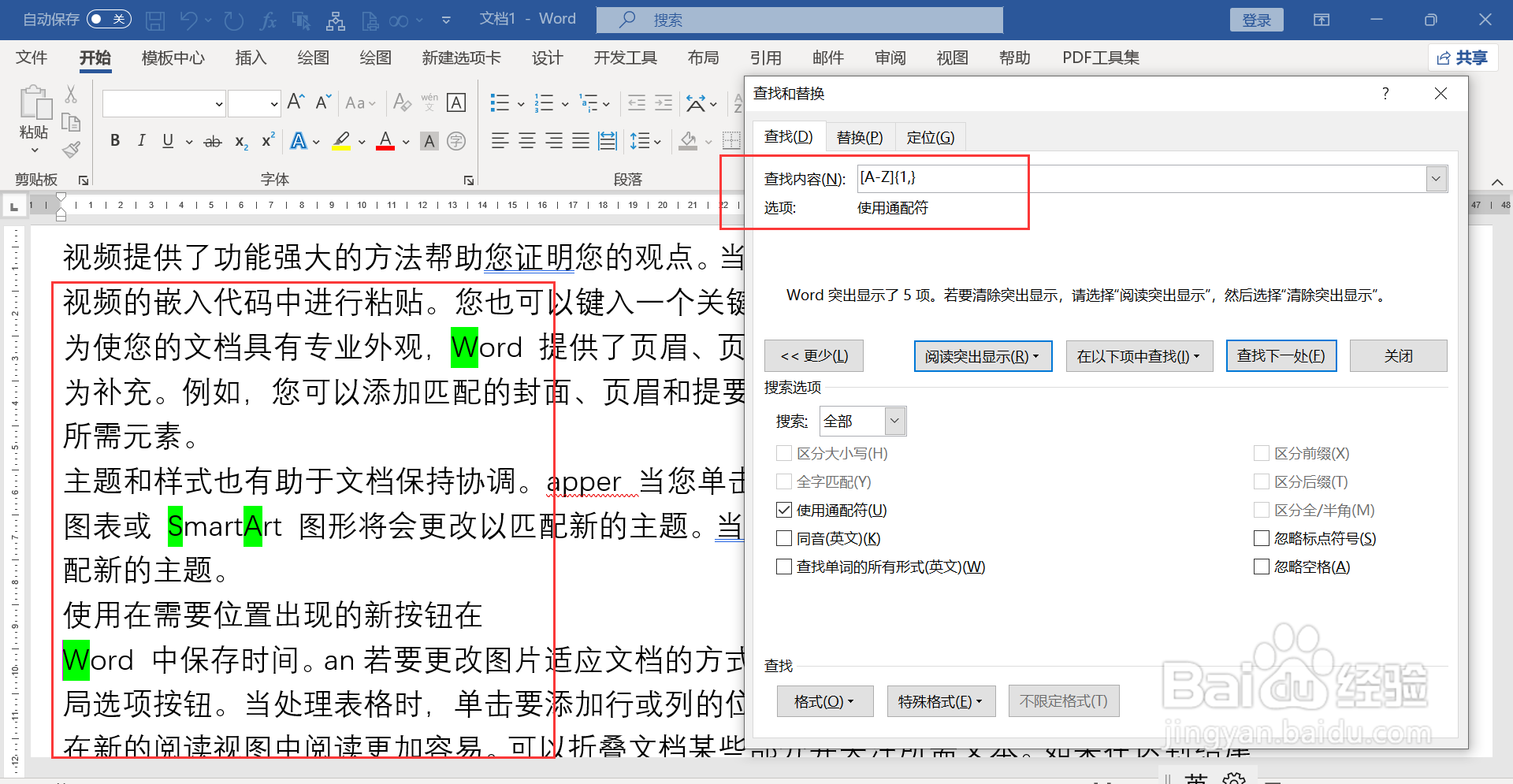1513x784 pixels.
Task: Toggle Bold formatting
Action: point(115,141)
